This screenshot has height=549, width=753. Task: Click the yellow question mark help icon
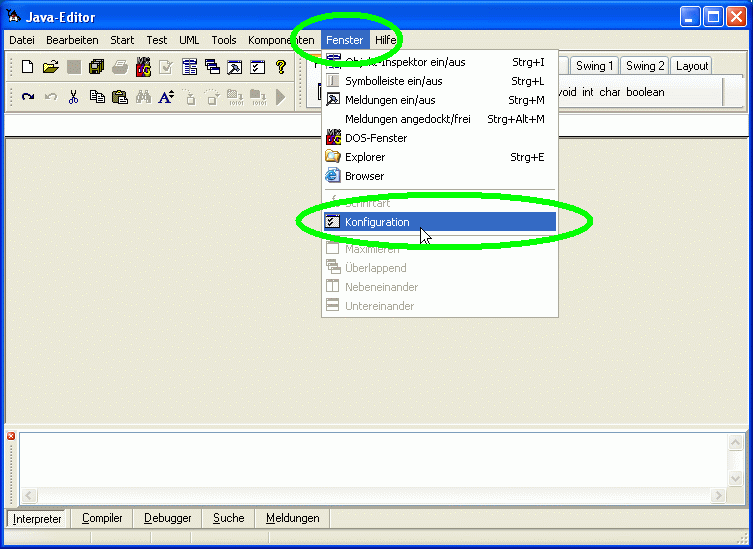(x=281, y=67)
